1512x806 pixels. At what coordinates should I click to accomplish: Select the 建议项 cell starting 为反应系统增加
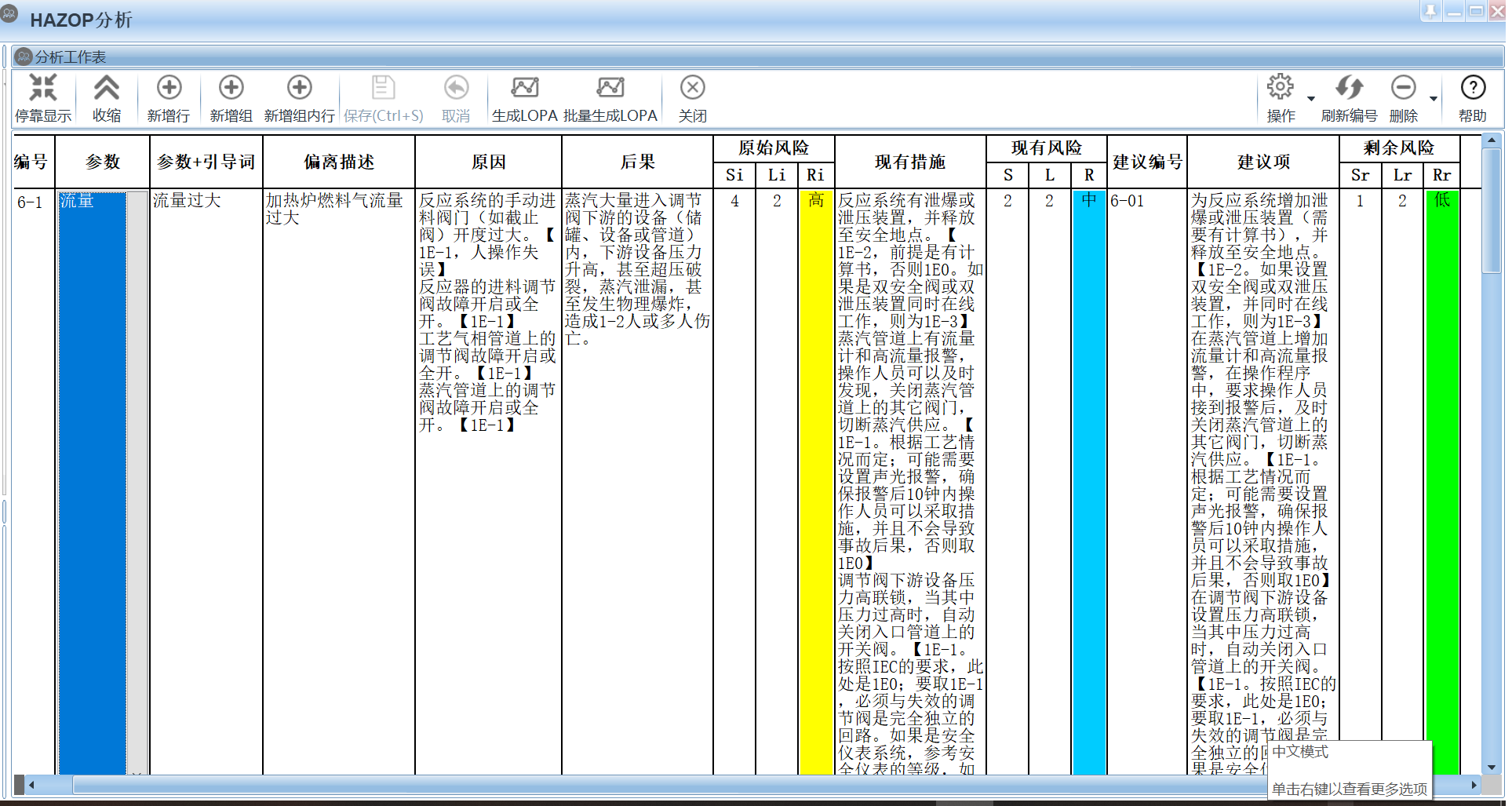[1263, 482]
